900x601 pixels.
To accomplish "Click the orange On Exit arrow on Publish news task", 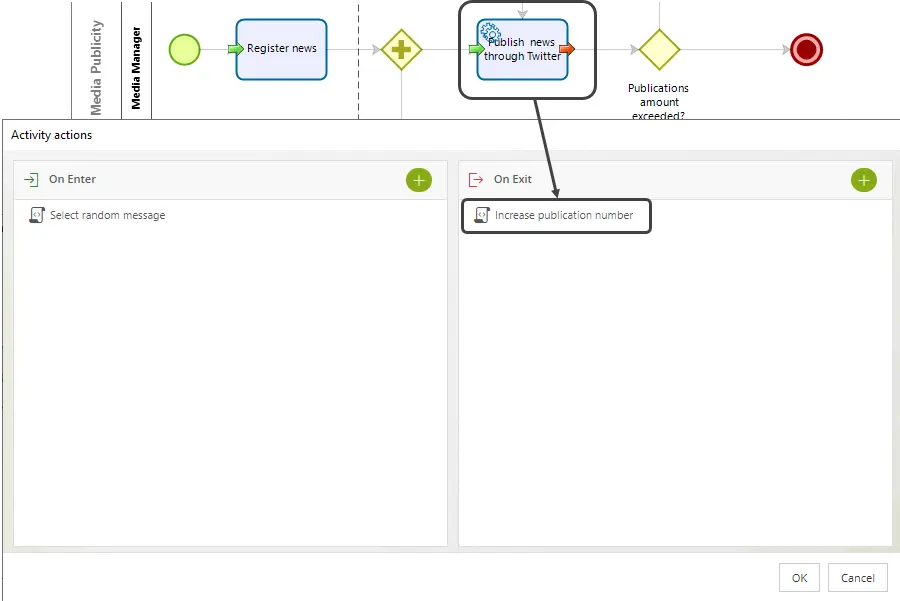I will [567, 49].
